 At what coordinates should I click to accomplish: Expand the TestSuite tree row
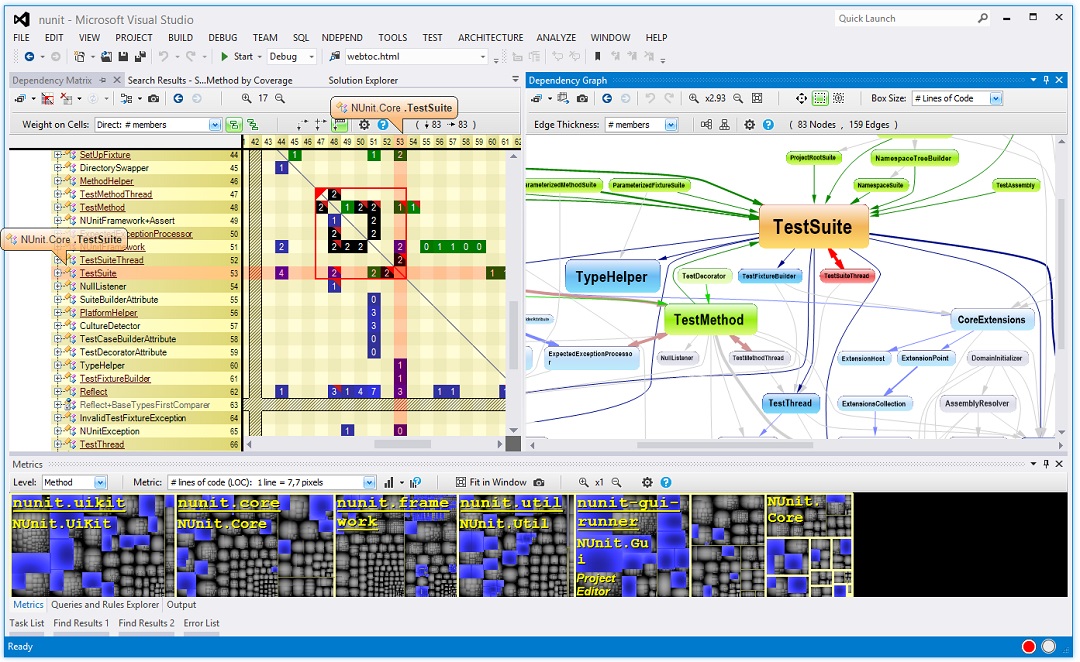(58, 273)
